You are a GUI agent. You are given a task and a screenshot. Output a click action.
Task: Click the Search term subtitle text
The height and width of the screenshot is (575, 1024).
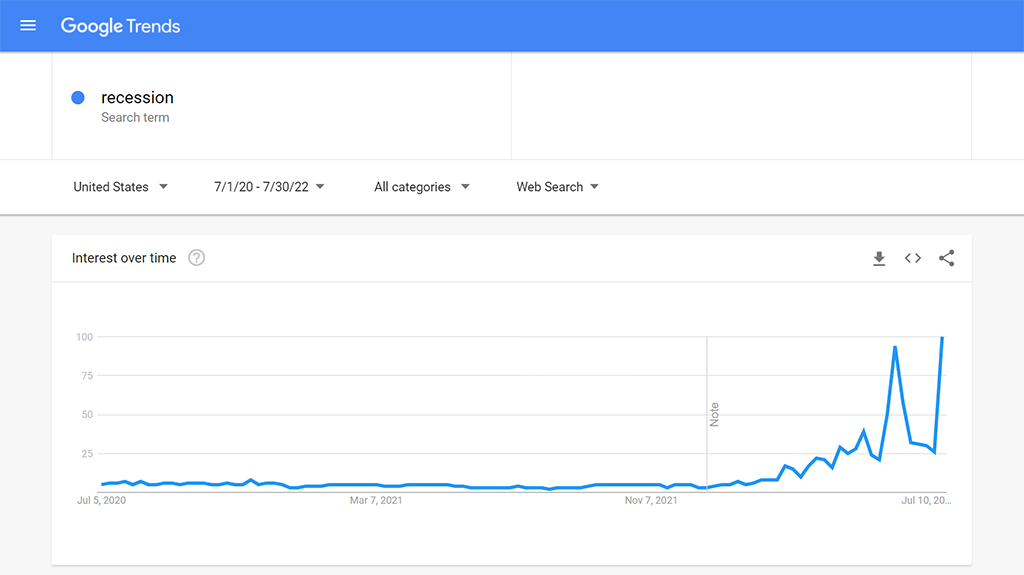tap(135, 118)
